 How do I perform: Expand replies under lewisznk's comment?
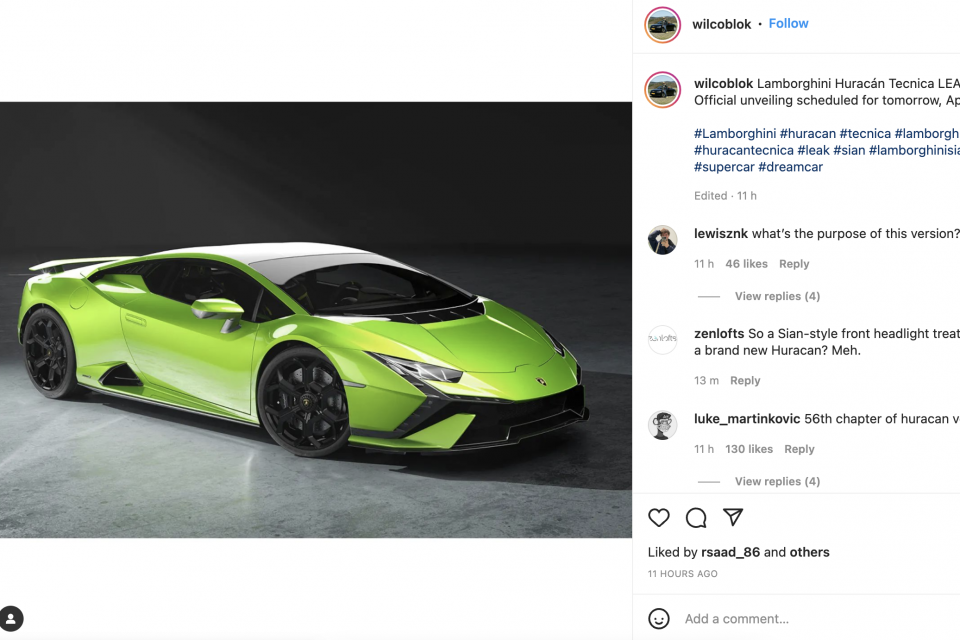[x=777, y=296]
